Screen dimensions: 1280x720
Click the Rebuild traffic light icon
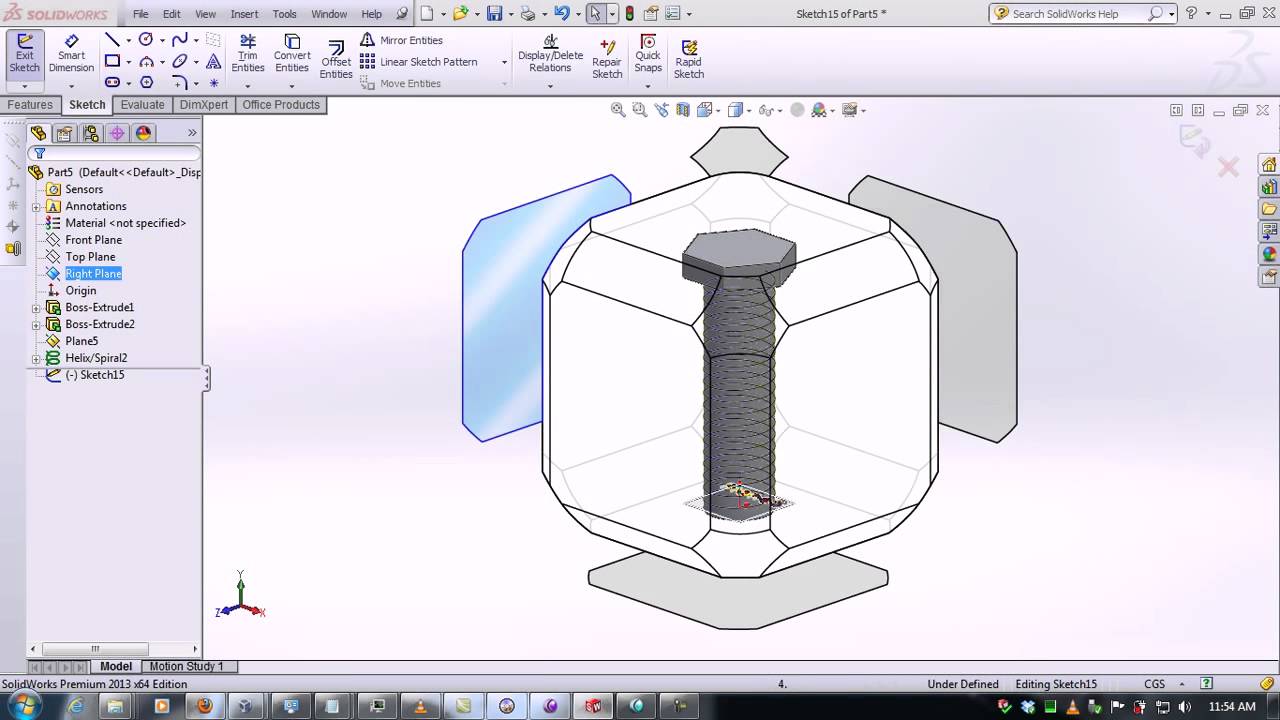pos(629,14)
